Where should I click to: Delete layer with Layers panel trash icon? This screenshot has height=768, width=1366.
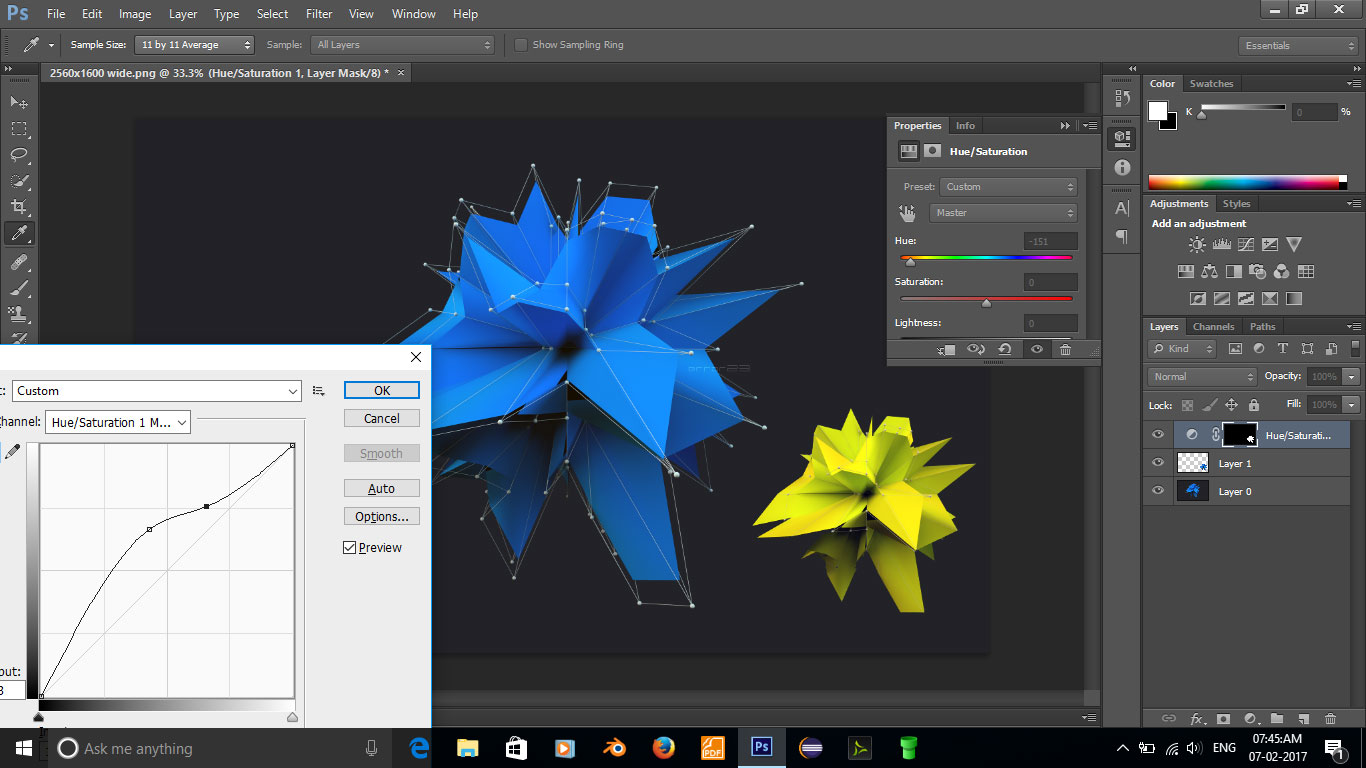[x=1330, y=719]
